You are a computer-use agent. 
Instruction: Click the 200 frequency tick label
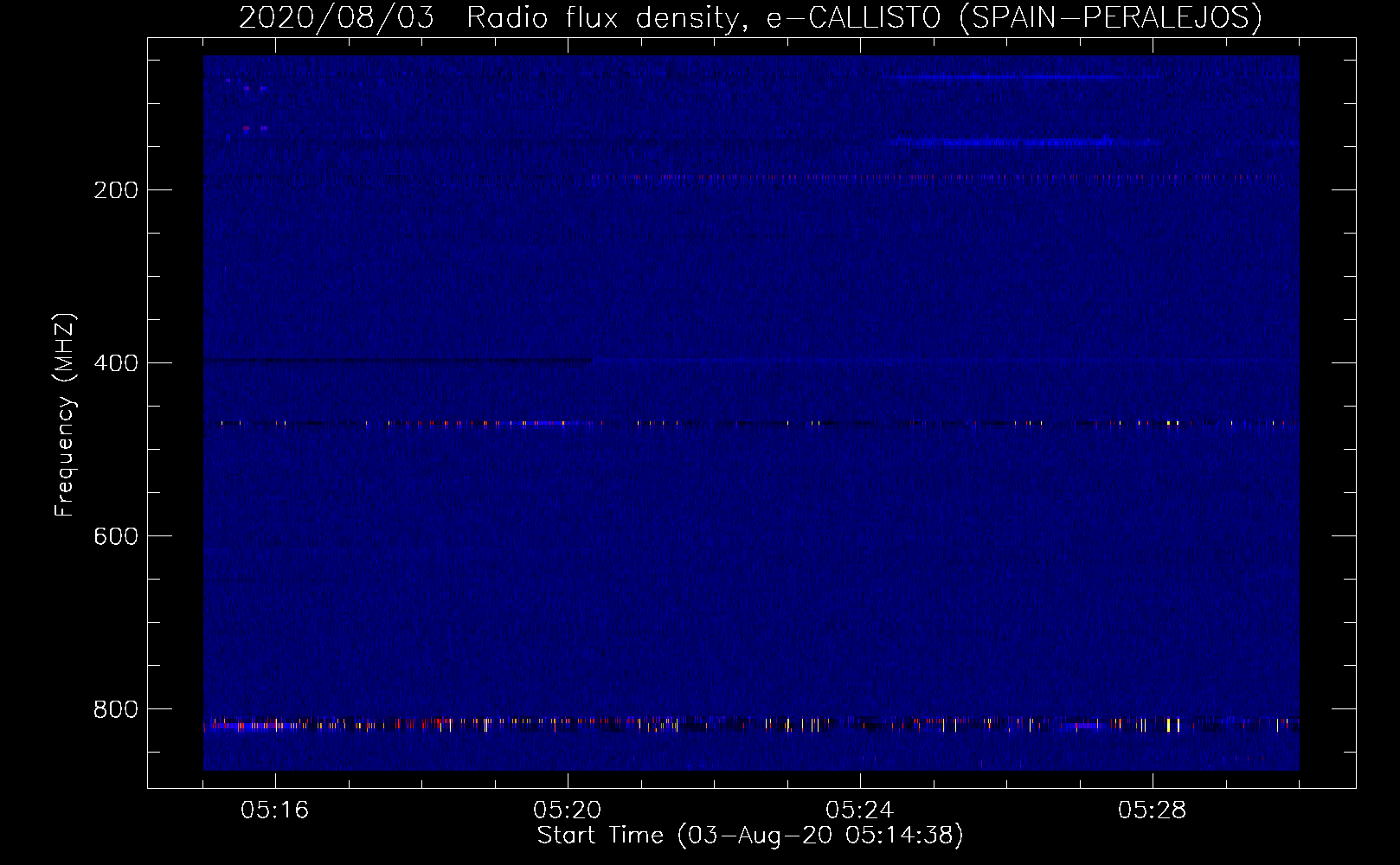116,190
